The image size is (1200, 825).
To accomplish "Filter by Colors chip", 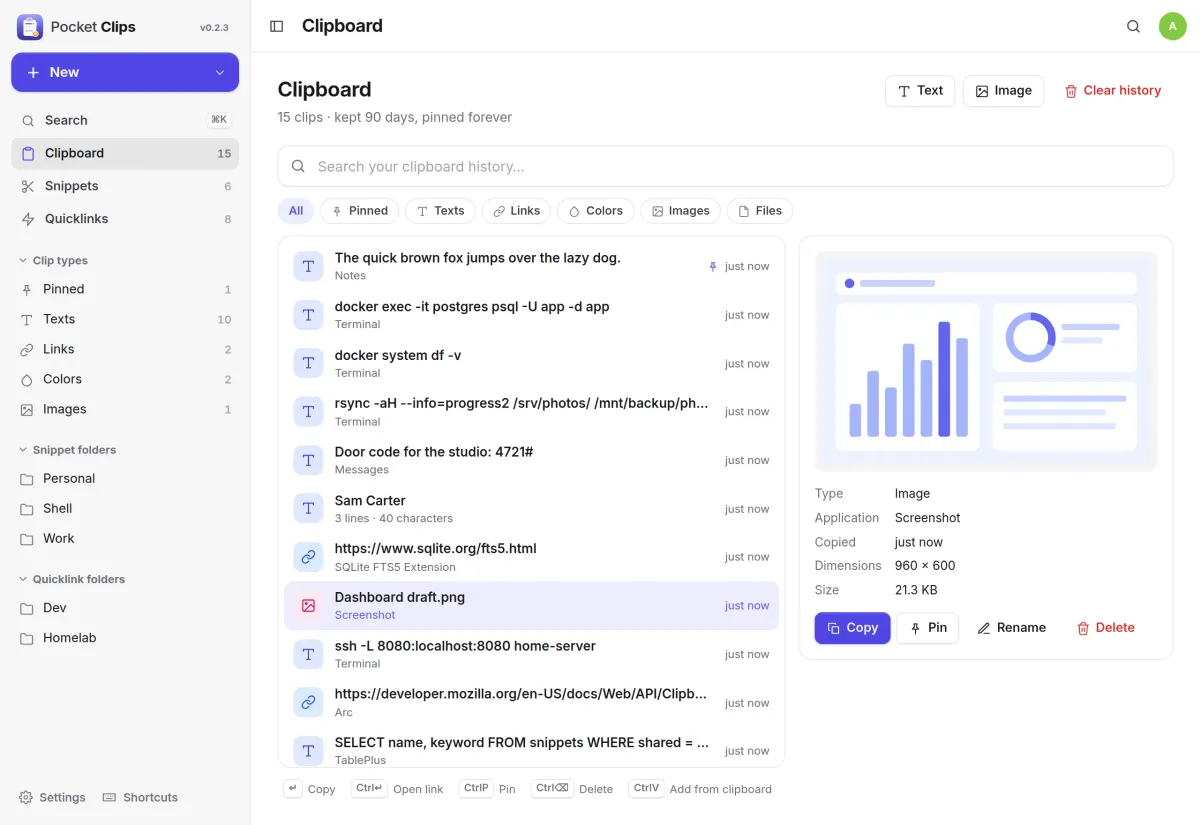I will click(x=595, y=211).
